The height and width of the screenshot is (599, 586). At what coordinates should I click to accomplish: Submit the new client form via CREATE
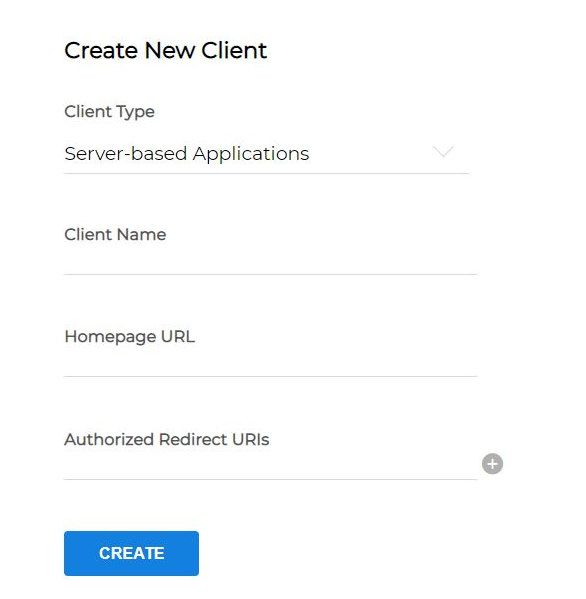click(131, 553)
